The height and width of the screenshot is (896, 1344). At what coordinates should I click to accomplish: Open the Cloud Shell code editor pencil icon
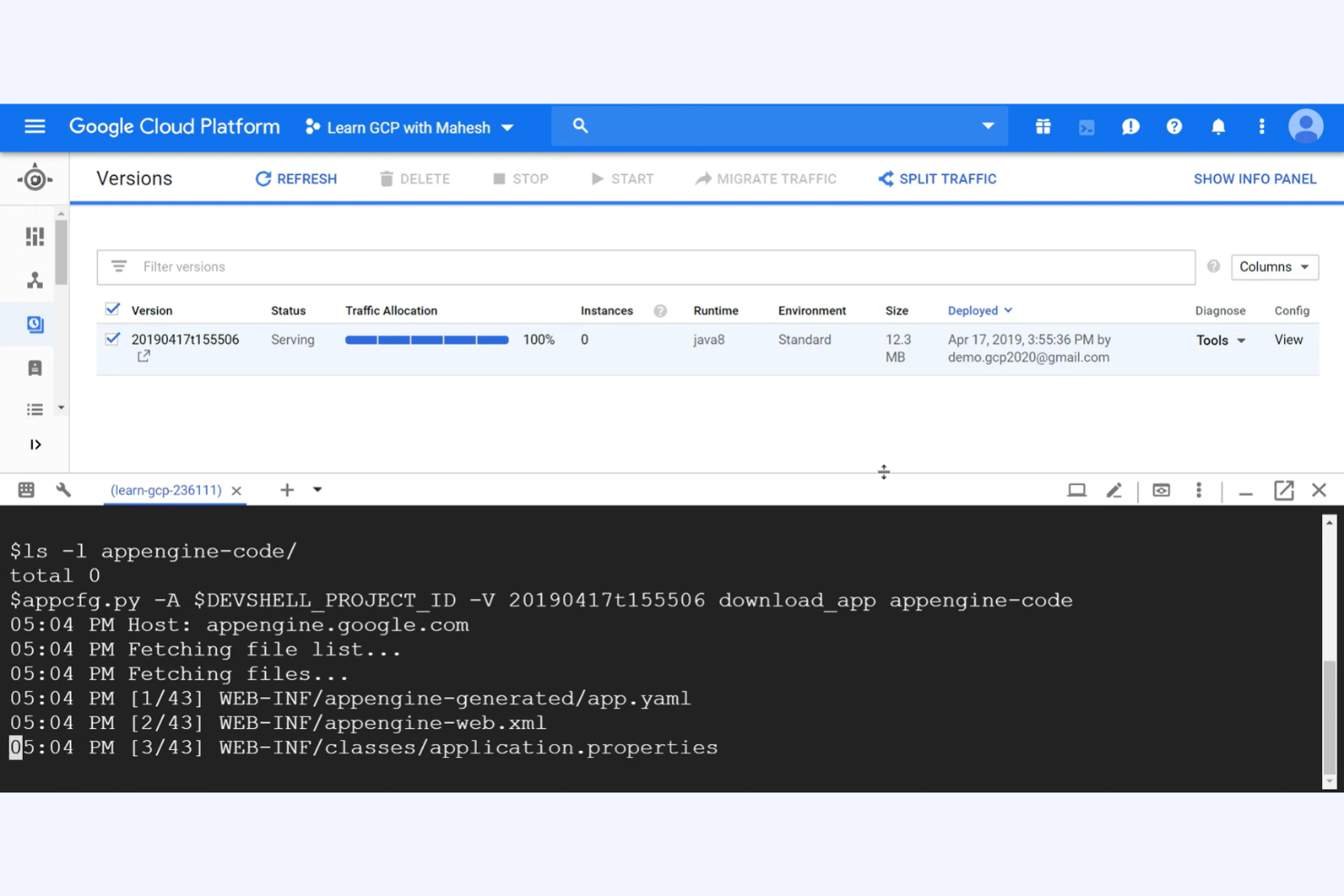(x=1114, y=489)
